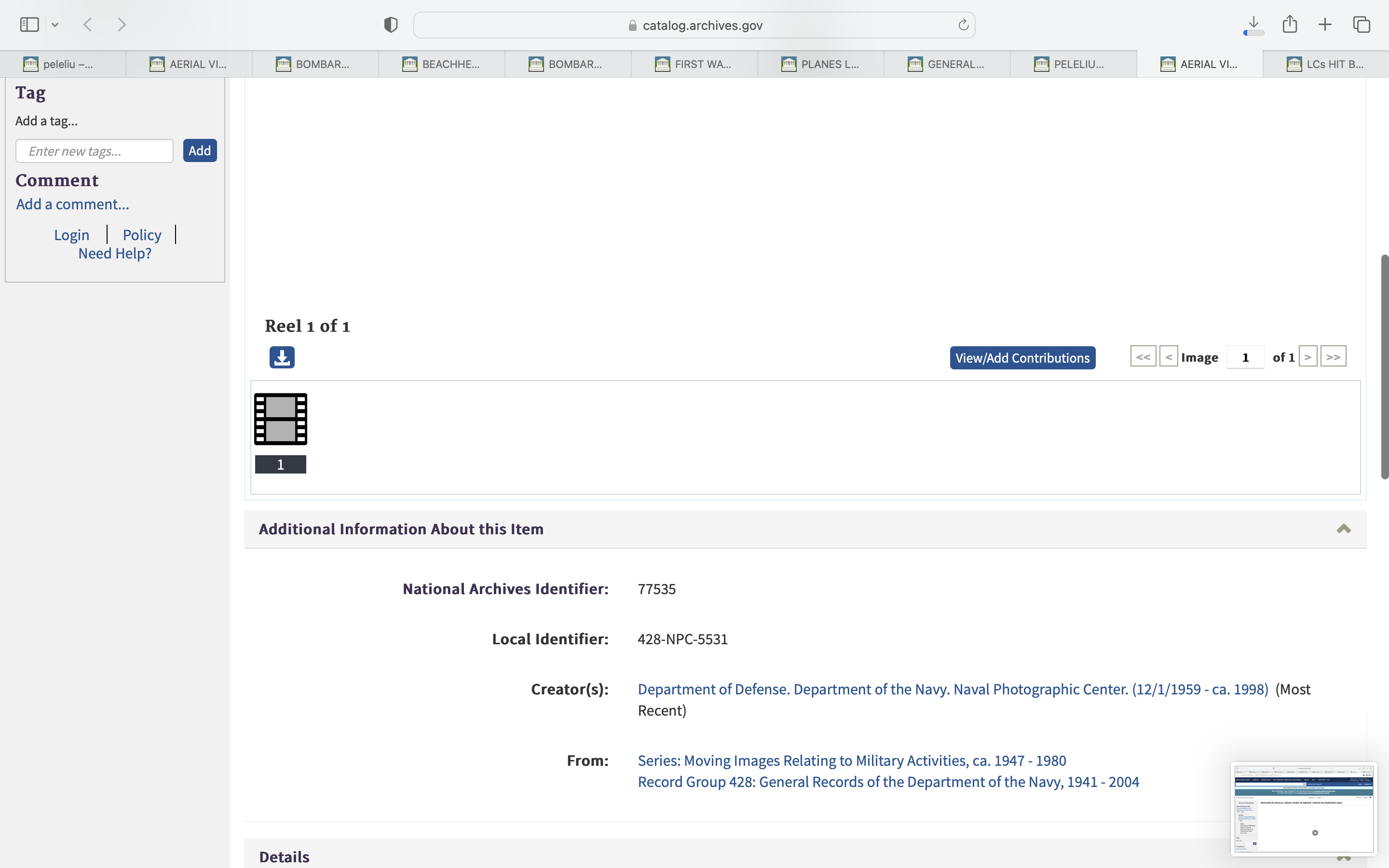Go to first image with << button
This screenshot has height=868, width=1389.
click(x=1143, y=356)
